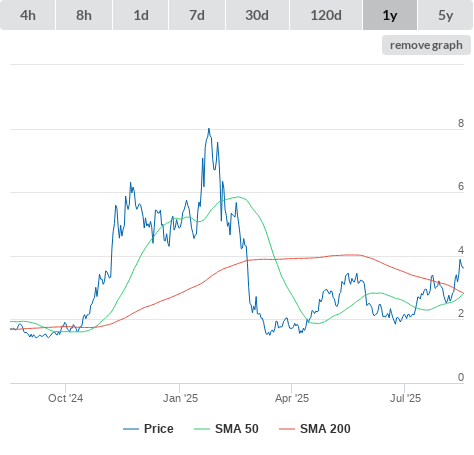Toggle the Price series in legend
The width and height of the screenshot is (474, 455).
(x=148, y=429)
